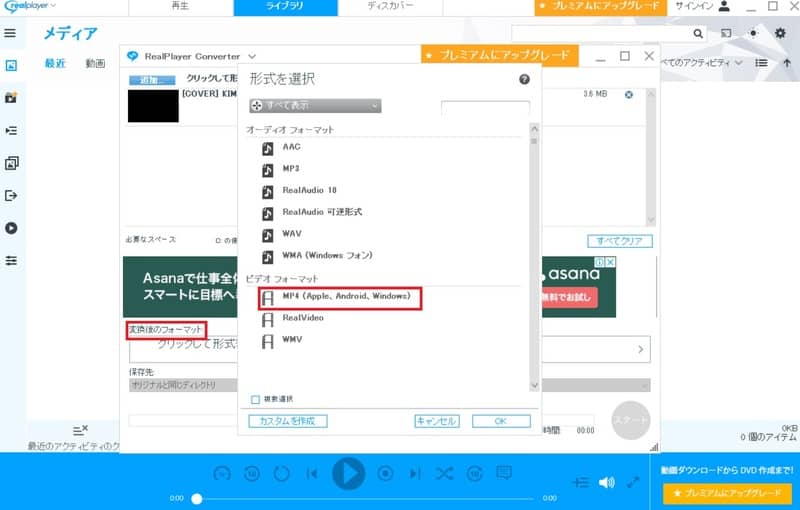
Task: Select RealAudio 10 format
Action: point(309,190)
